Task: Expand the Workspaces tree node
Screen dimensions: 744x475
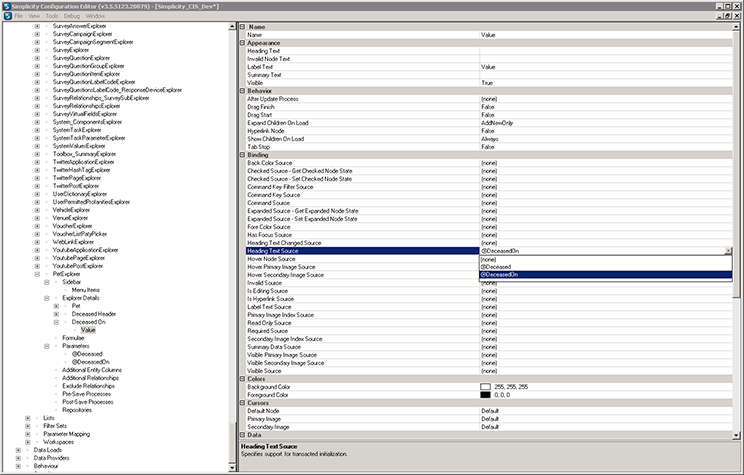Action: 28,442
